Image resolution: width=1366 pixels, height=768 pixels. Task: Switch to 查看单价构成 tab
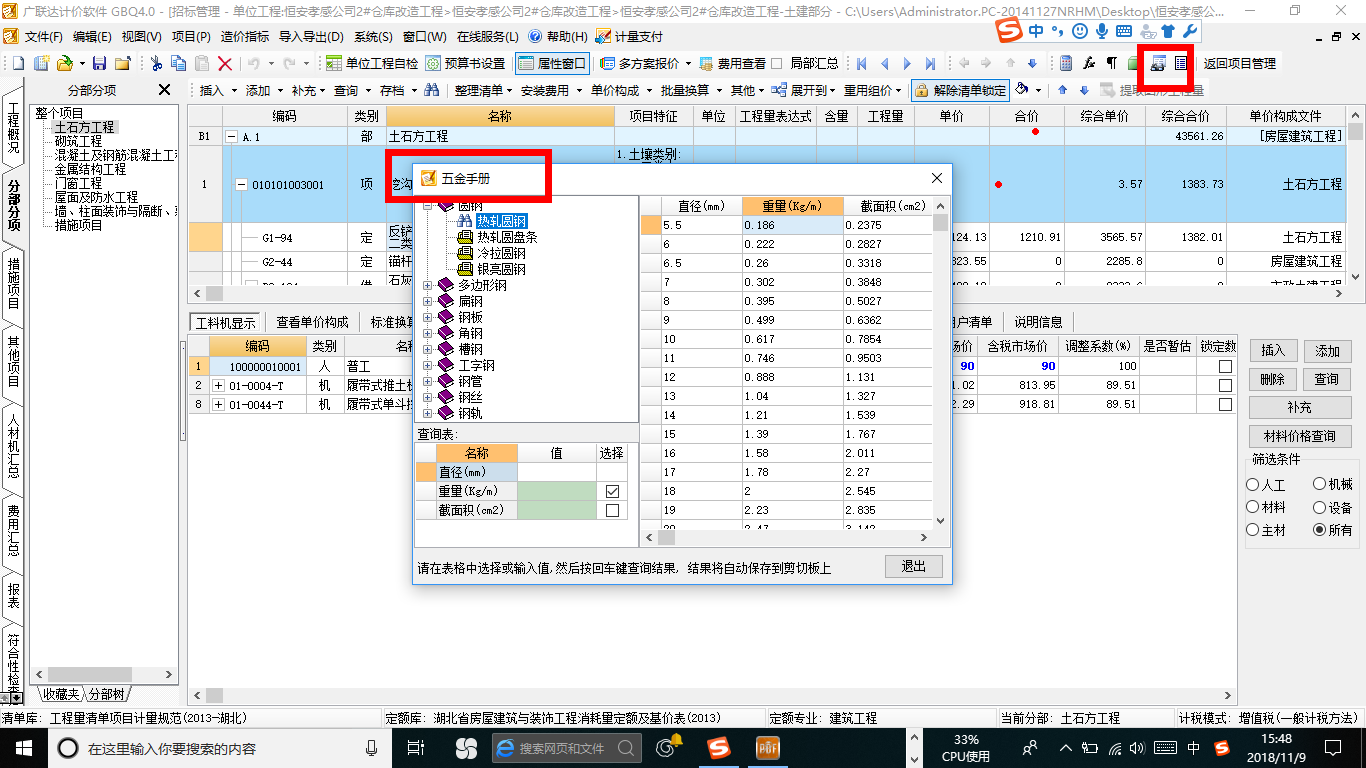pyautogui.click(x=312, y=322)
